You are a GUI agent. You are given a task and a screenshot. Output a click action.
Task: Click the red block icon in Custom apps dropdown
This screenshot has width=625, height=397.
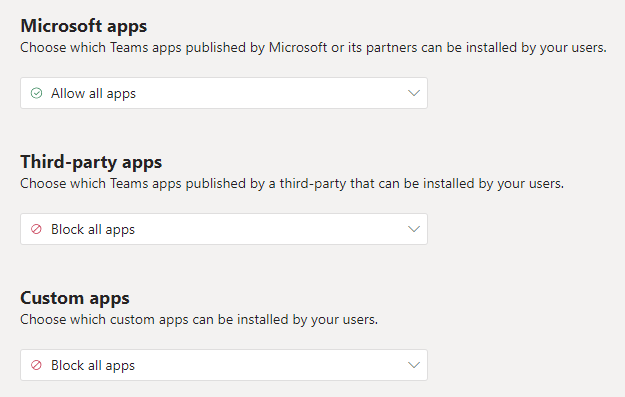pyautogui.click(x=36, y=365)
